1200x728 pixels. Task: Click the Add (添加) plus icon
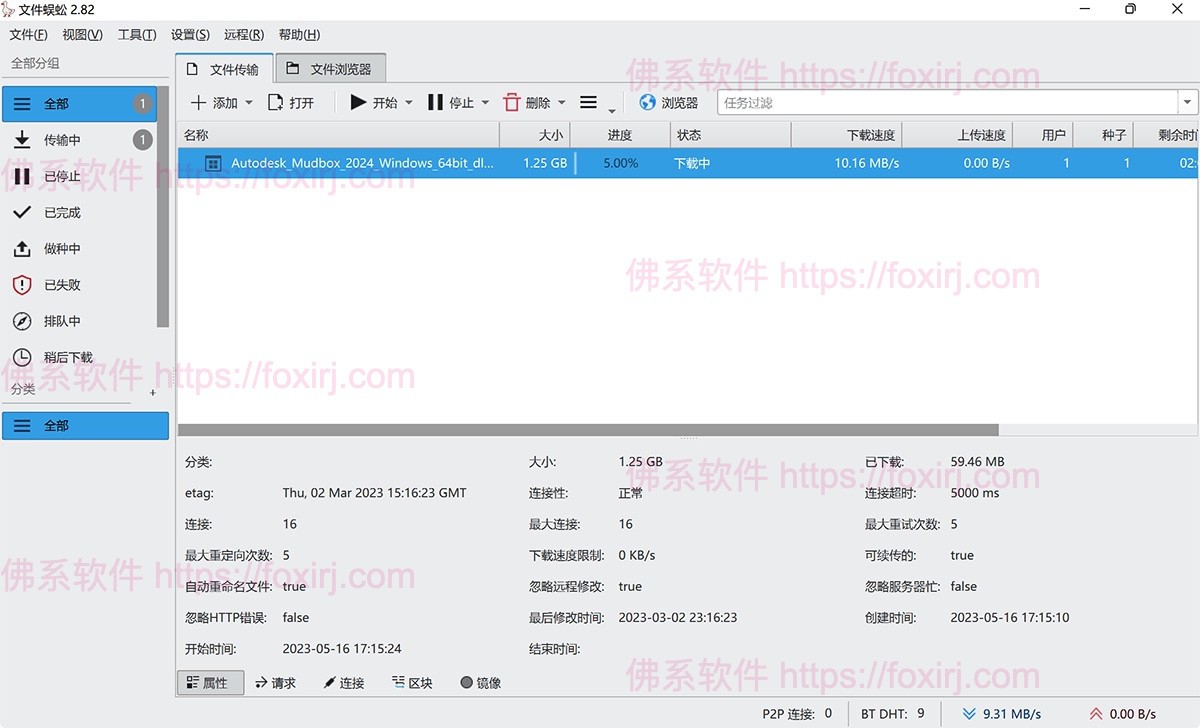pos(198,103)
